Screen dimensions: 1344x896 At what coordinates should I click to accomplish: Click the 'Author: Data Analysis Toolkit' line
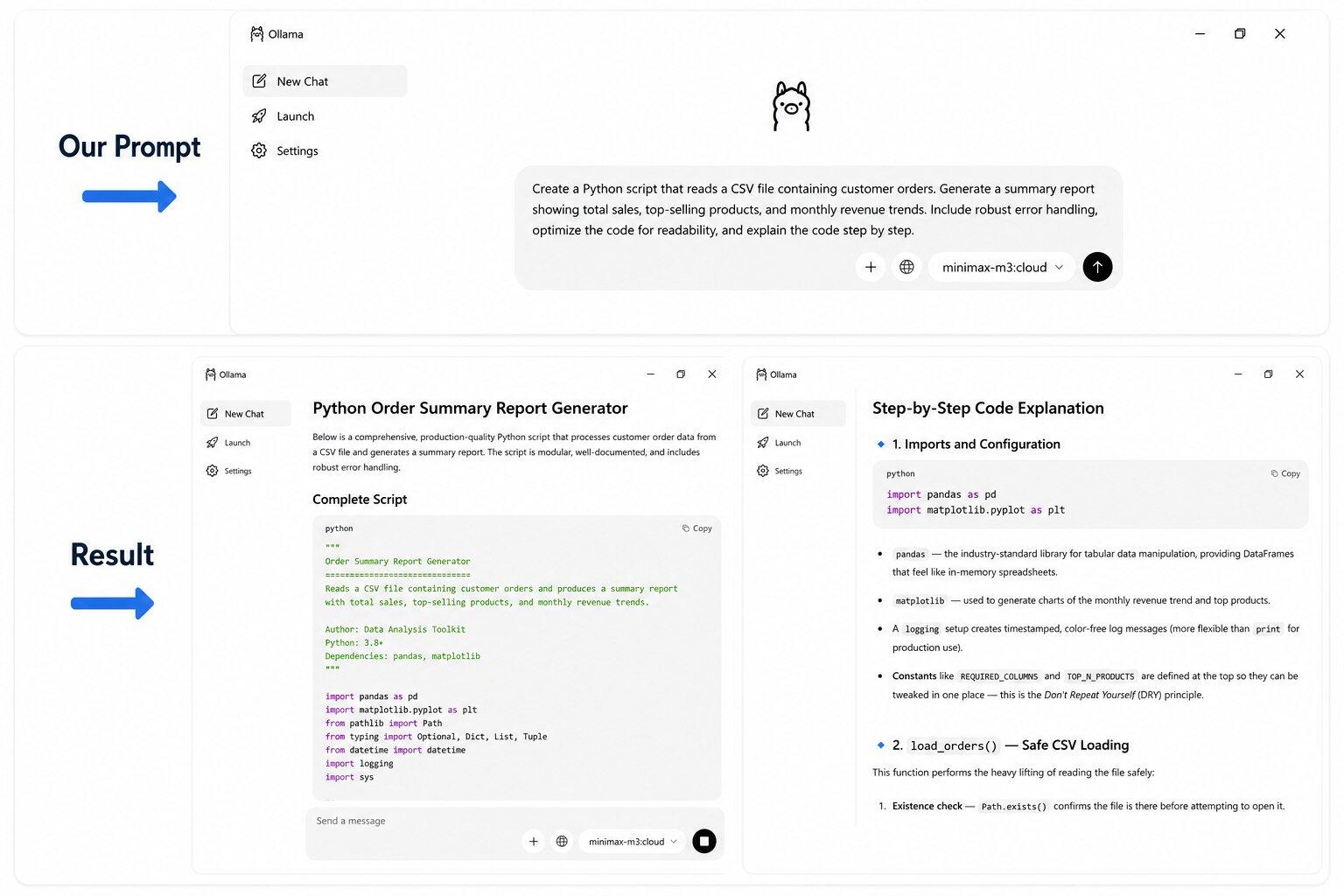click(395, 630)
